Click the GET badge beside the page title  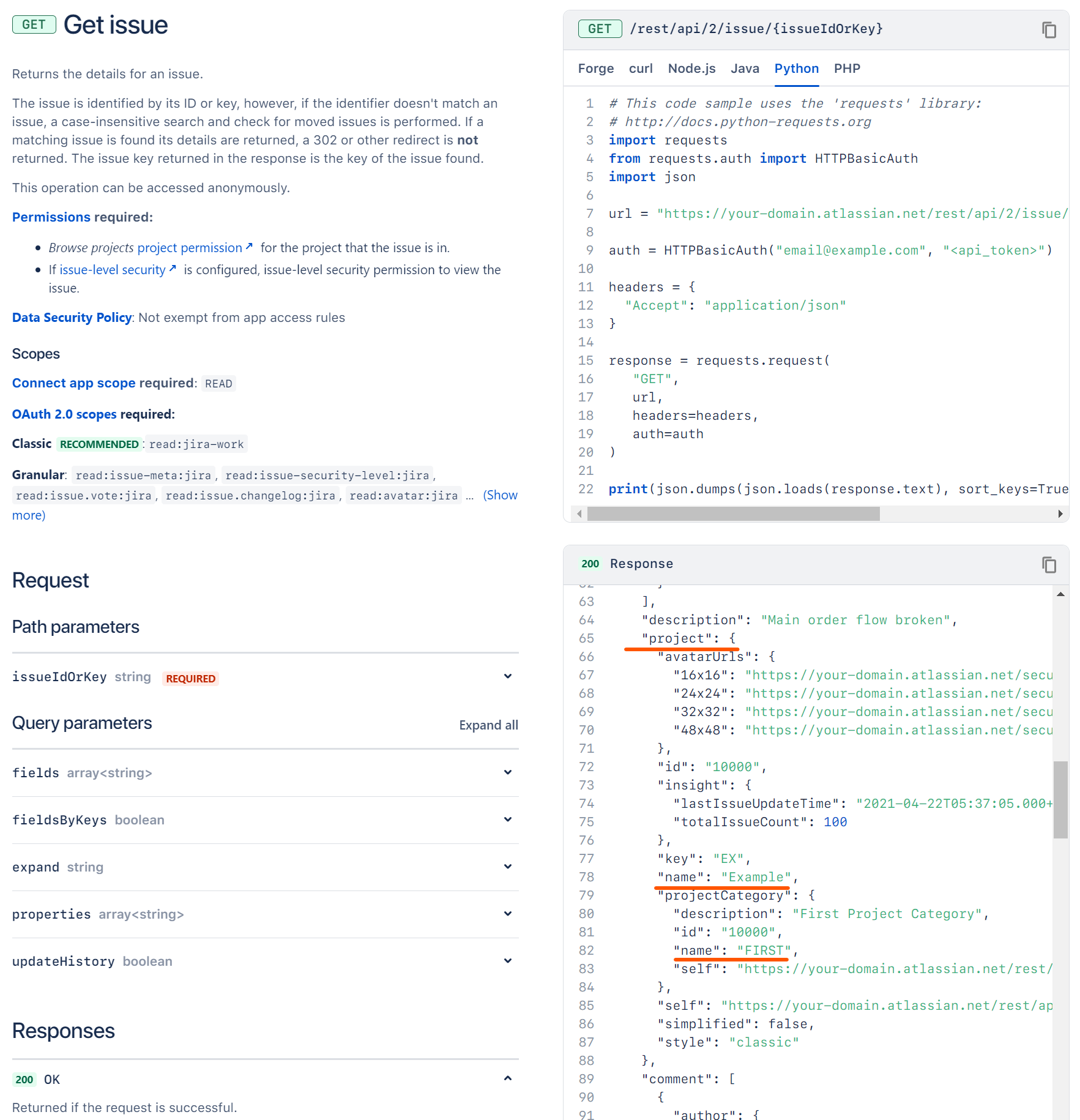point(34,24)
